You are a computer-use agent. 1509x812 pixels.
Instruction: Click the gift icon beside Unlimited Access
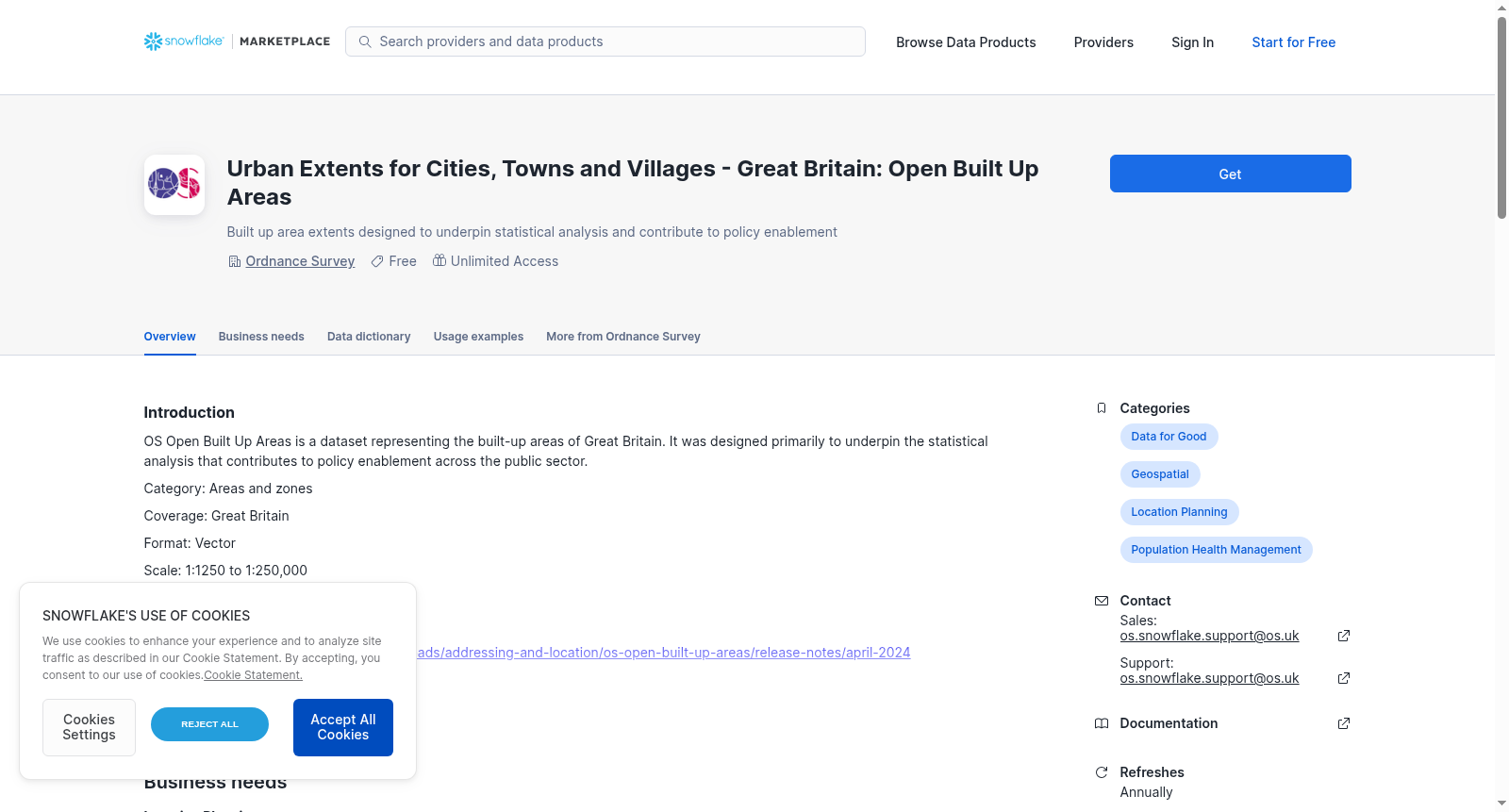439,260
